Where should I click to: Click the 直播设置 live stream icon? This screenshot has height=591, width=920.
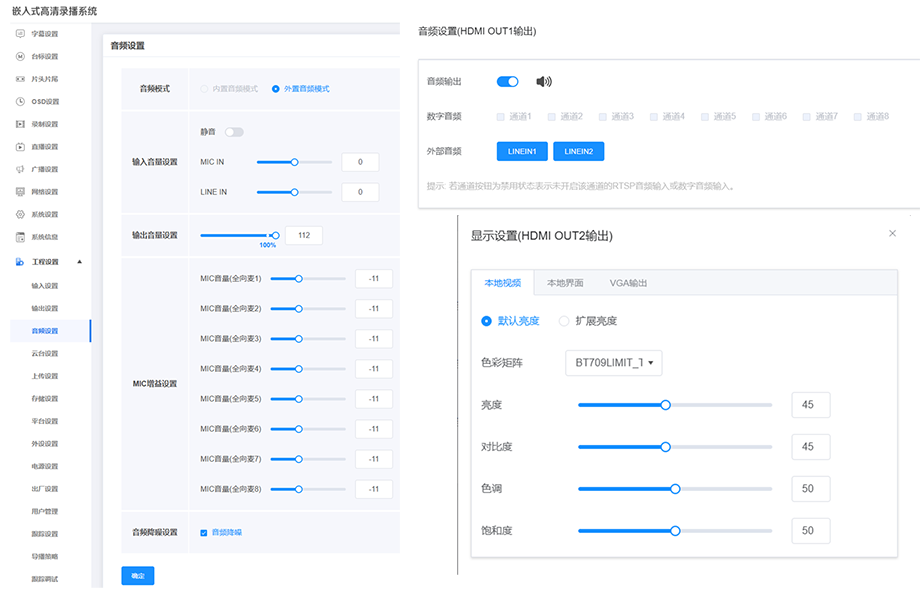pyautogui.click(x=20, y=147)
